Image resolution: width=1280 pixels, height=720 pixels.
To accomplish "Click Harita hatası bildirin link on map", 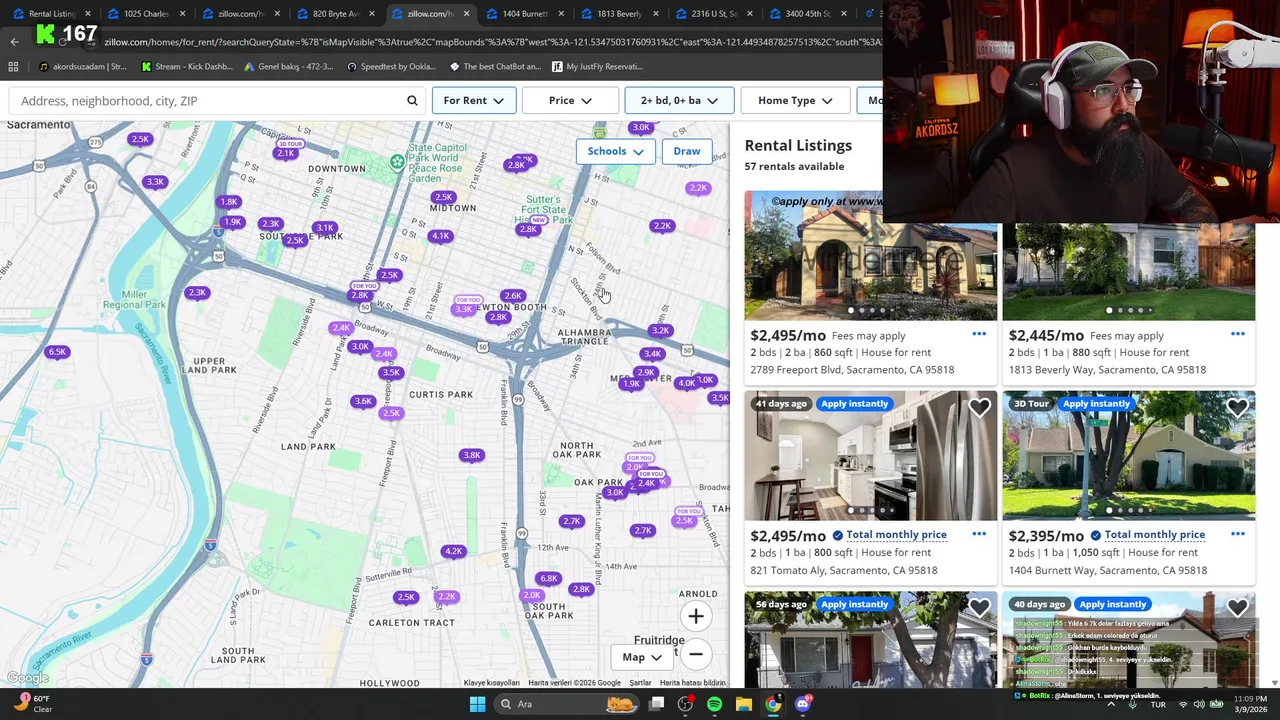I will tap(692, 683).
